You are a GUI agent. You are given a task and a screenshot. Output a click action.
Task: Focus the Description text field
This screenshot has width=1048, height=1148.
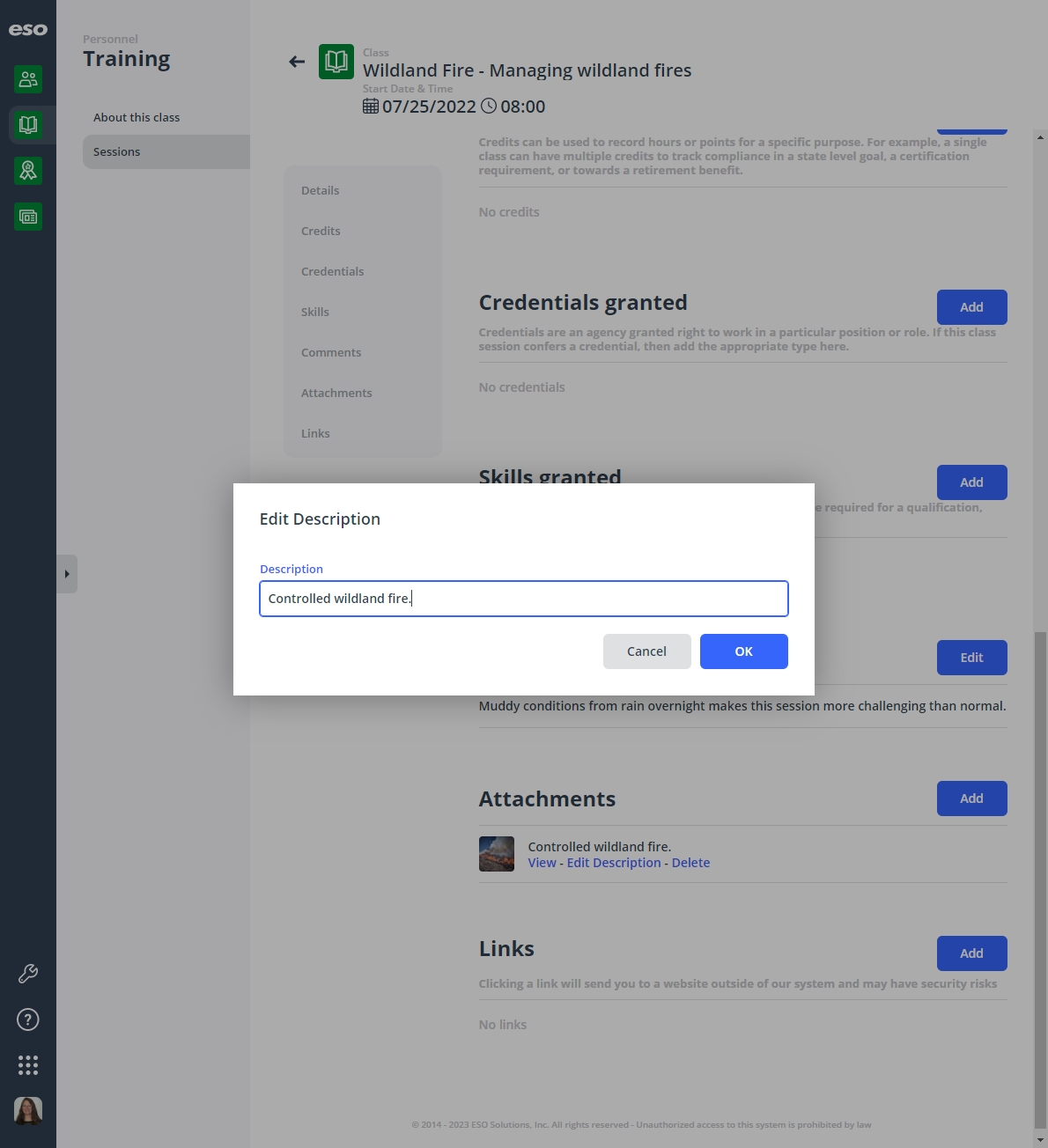[524, 599]
